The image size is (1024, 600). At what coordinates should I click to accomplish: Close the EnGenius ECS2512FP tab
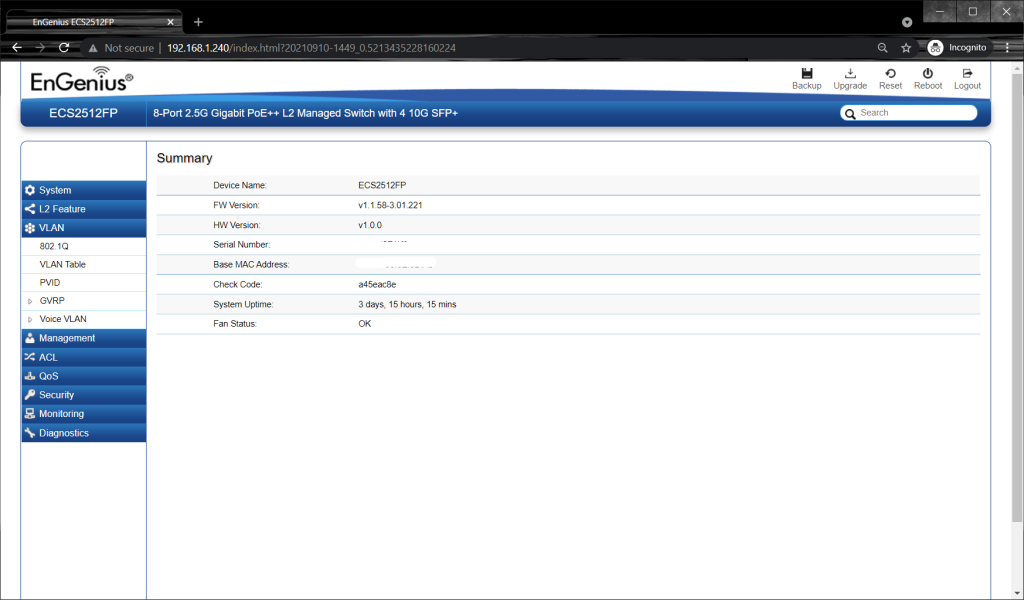coord(170,22)
